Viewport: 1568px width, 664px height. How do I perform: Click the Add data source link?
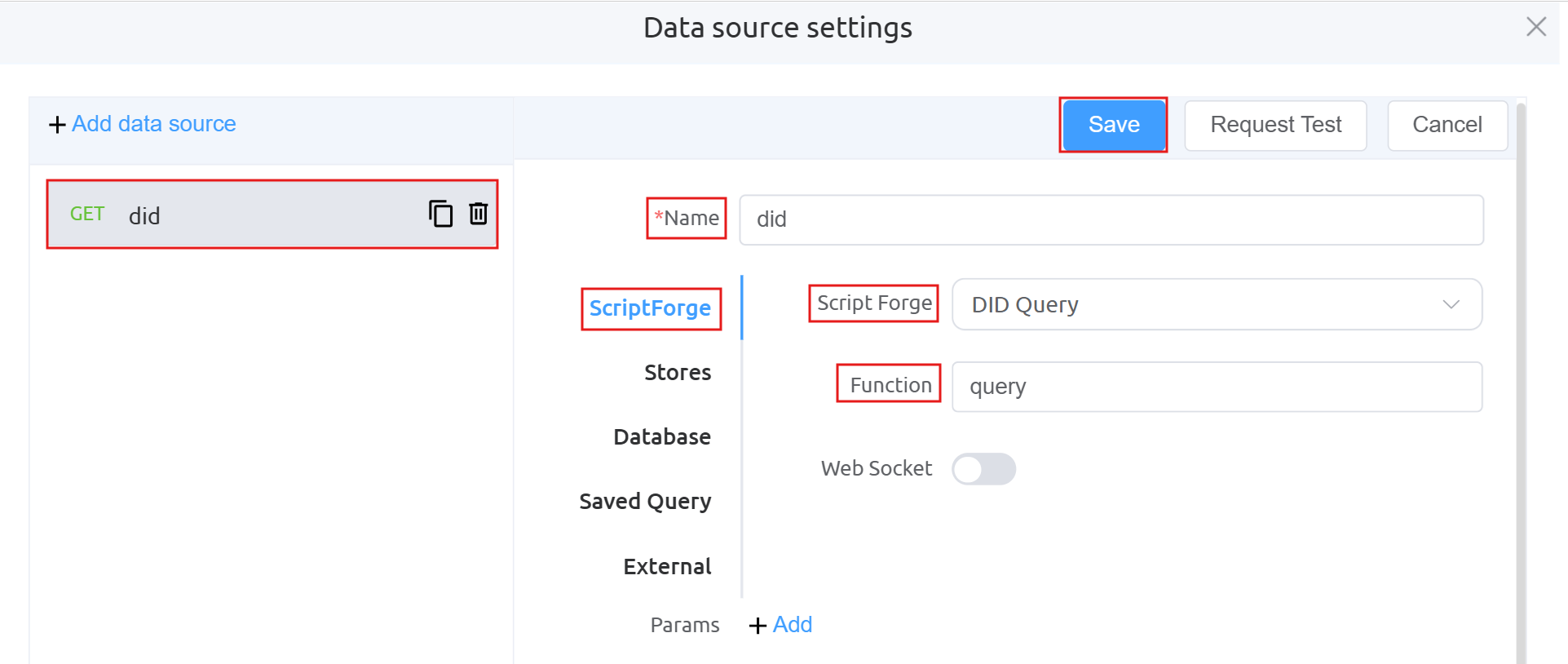[153, 124]
